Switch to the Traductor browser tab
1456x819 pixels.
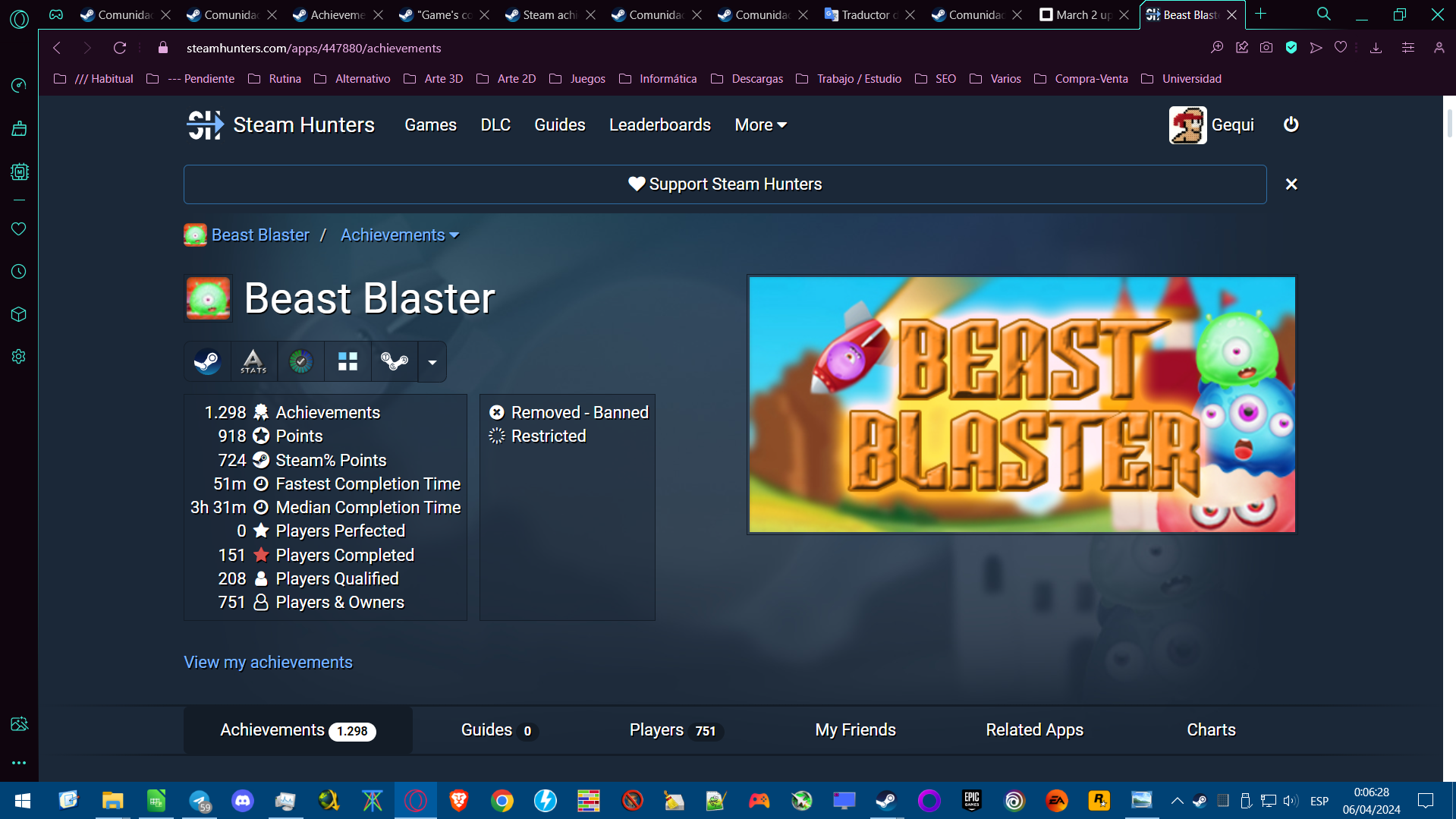coord(869,14)
